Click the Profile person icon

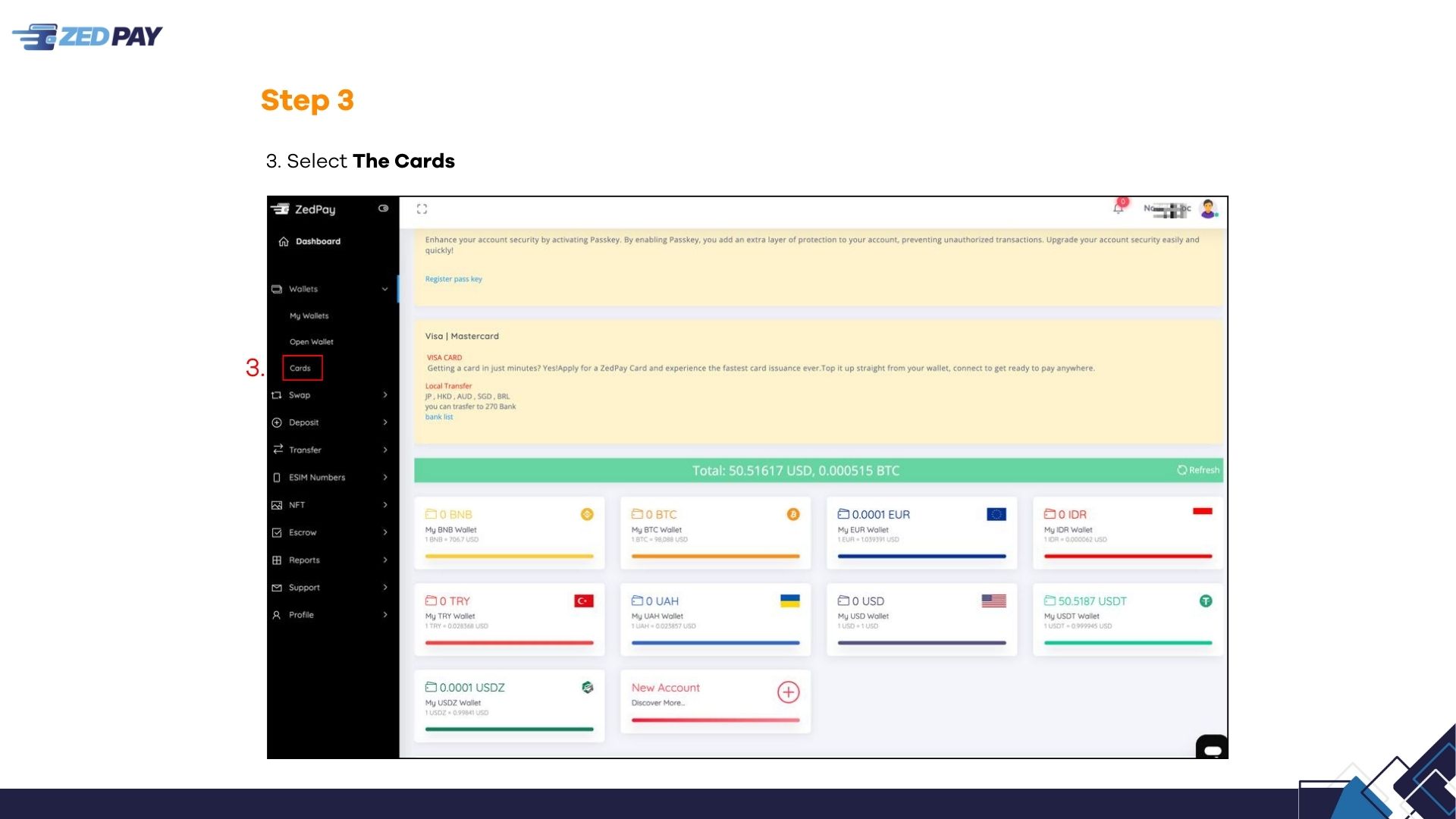[x=277, y=615]
